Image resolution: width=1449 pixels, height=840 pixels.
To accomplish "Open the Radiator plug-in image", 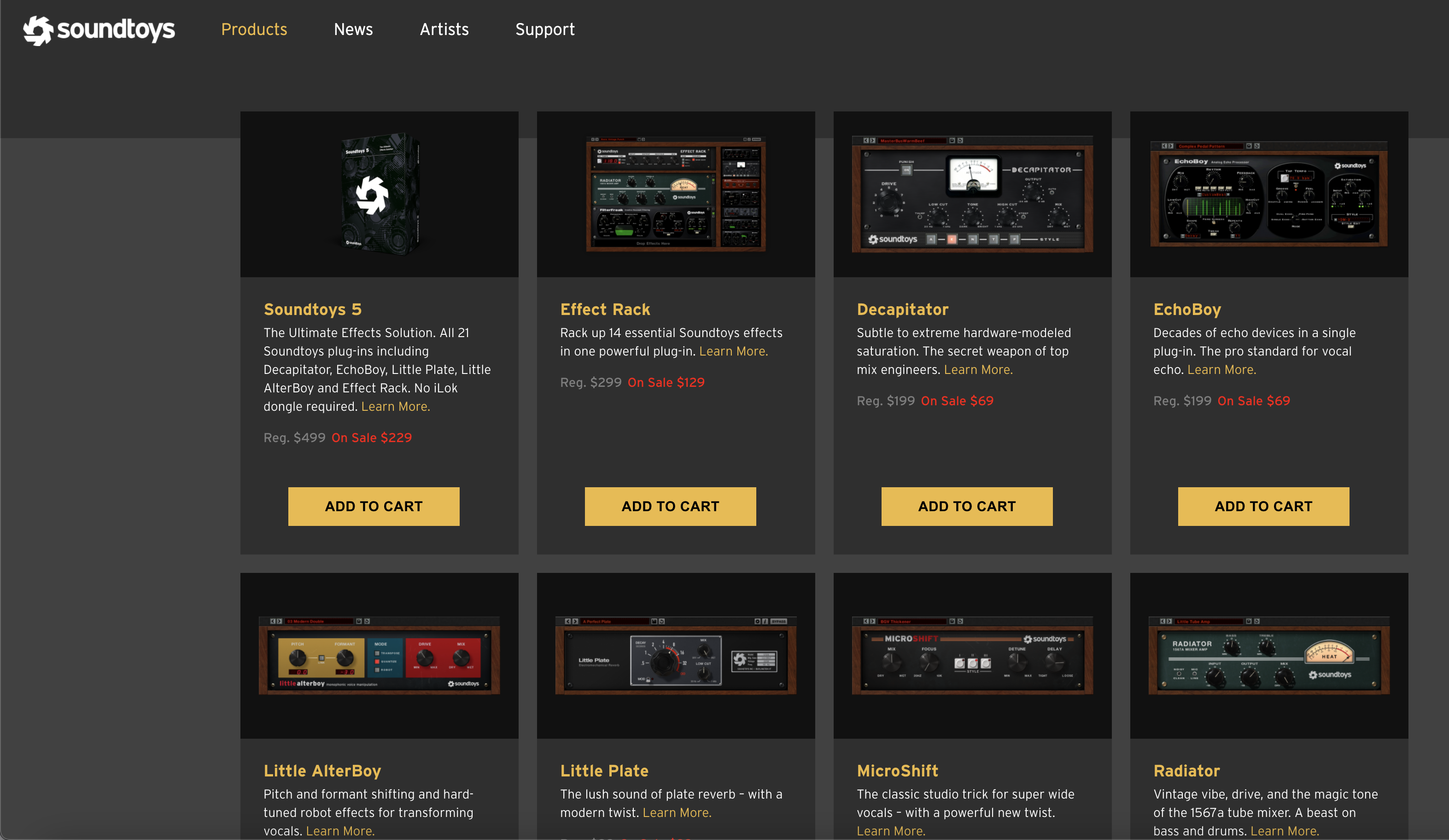I will 1269,655.
